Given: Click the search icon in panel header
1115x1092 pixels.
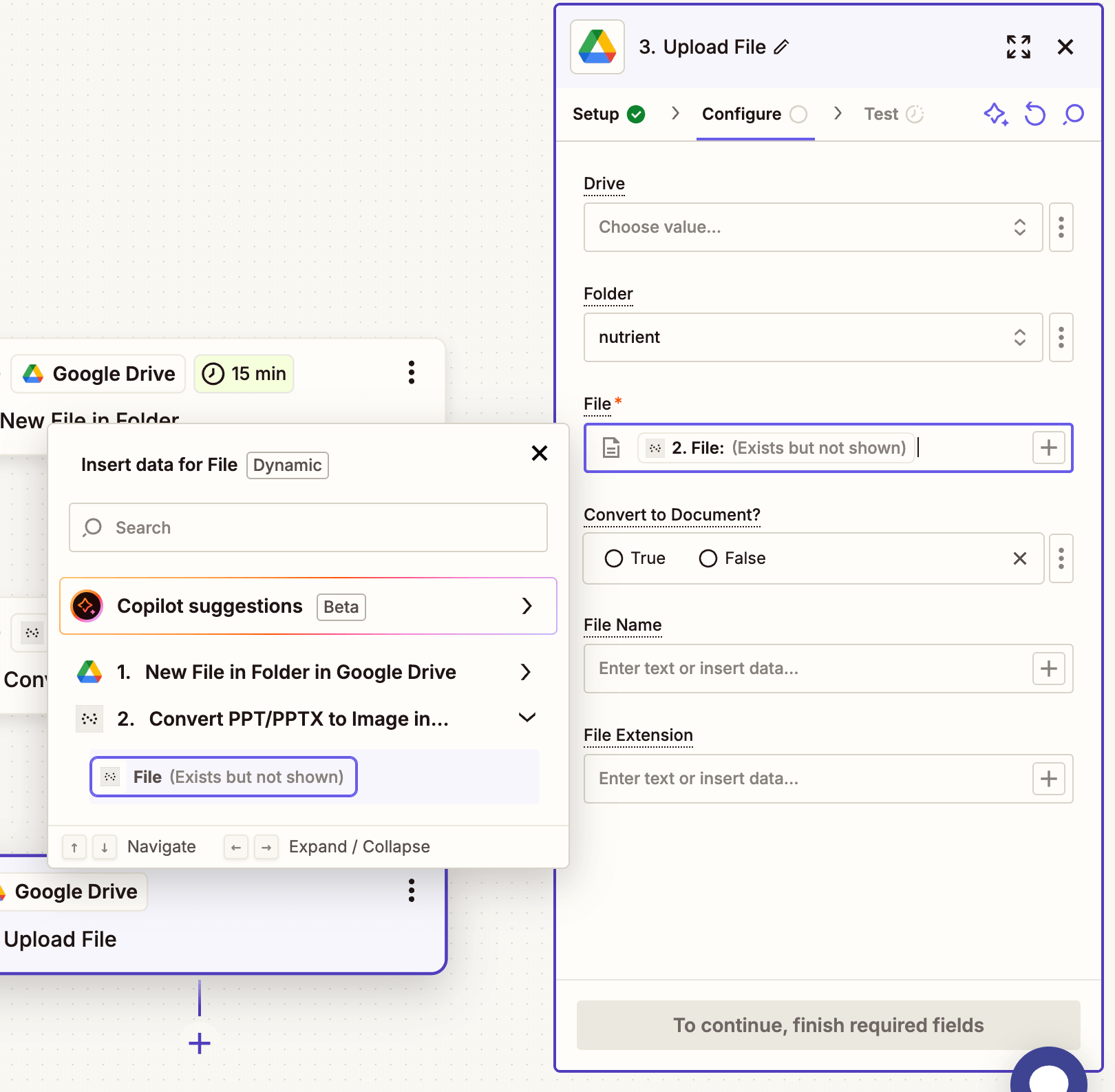Looking at the screenshot, I should click(x=1073, y=114).
